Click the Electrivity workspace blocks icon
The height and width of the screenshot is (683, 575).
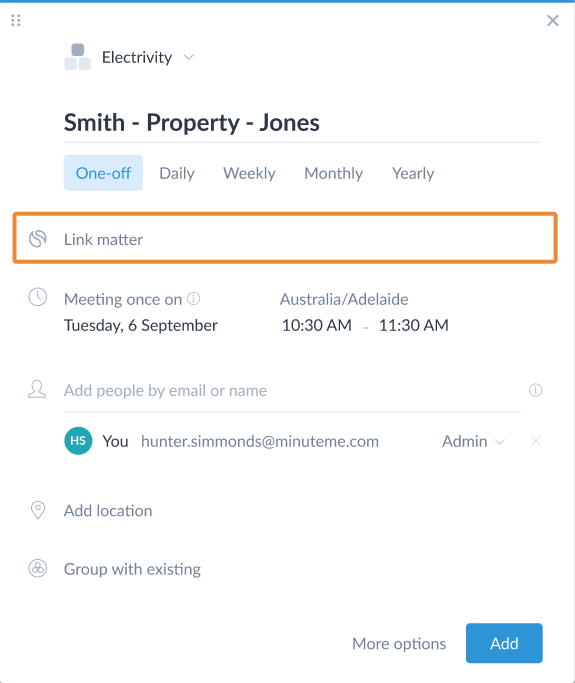pos(78,57)
